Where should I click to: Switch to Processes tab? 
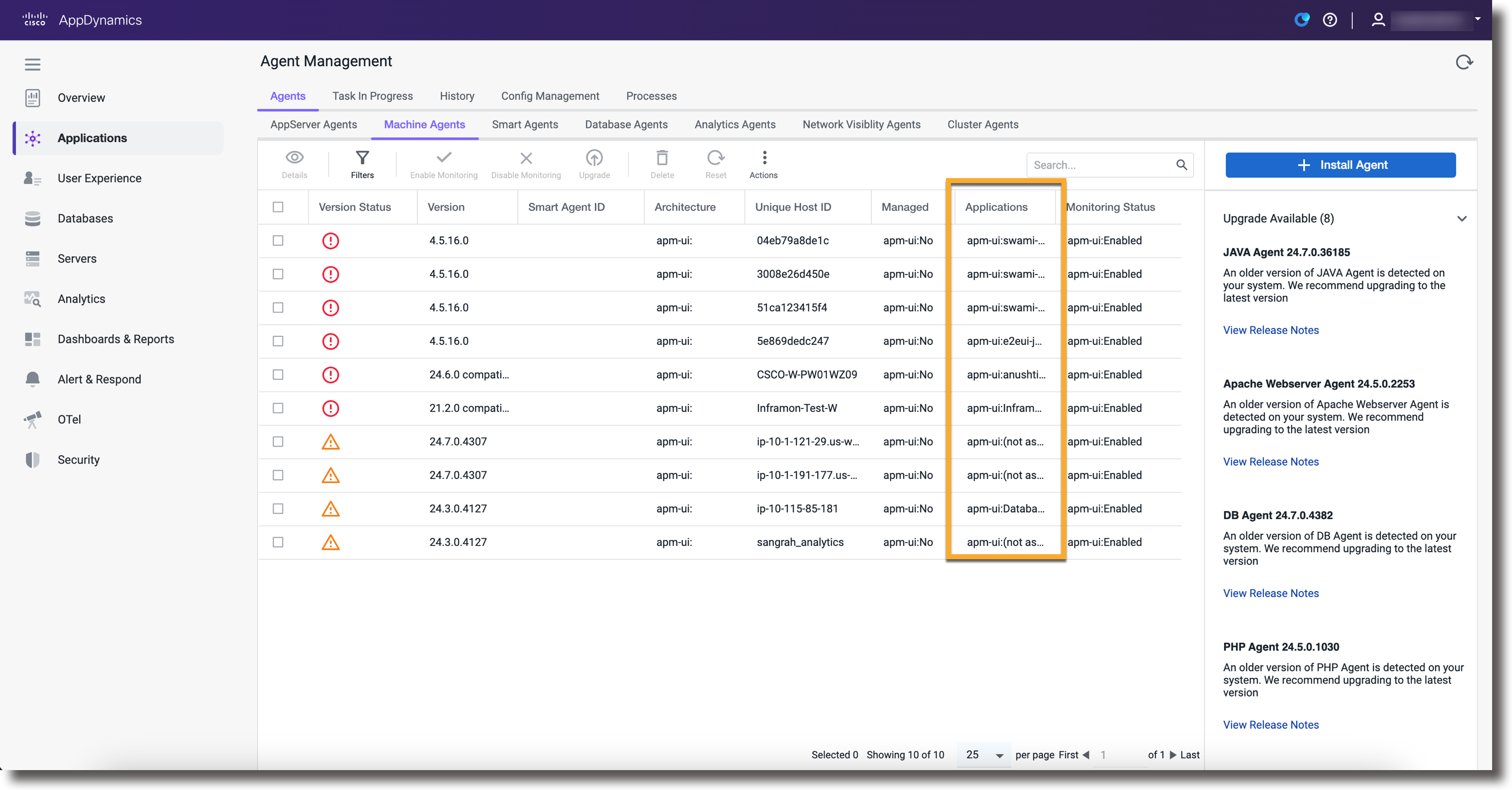(651, 96)
